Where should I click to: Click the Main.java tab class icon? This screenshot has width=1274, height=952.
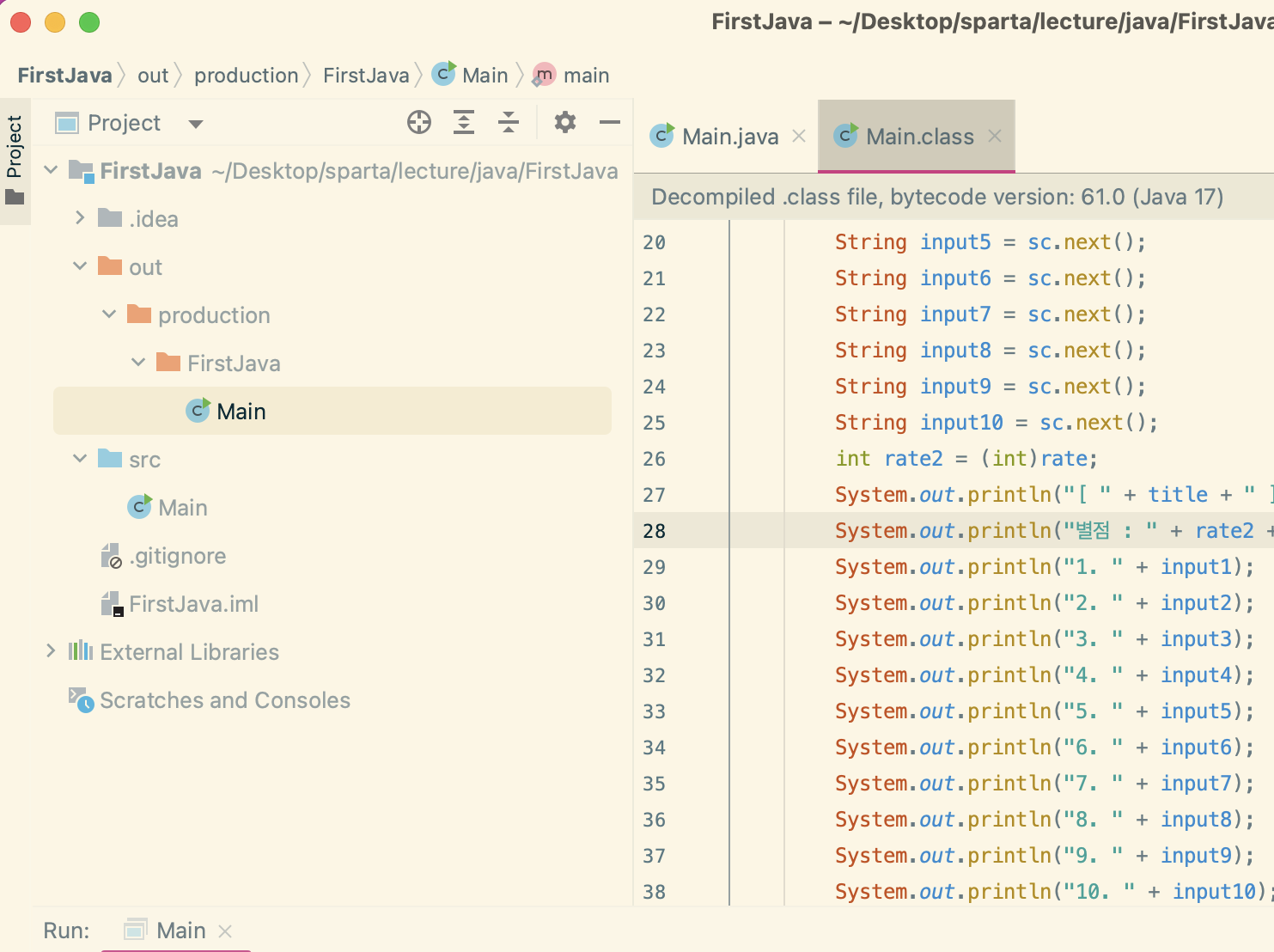click(662, 135)
